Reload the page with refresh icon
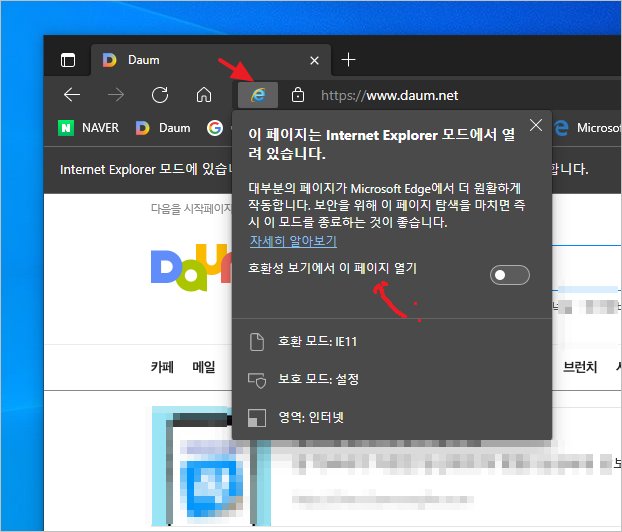Screen dimensions: 622x532 click(x=159, y=95)
